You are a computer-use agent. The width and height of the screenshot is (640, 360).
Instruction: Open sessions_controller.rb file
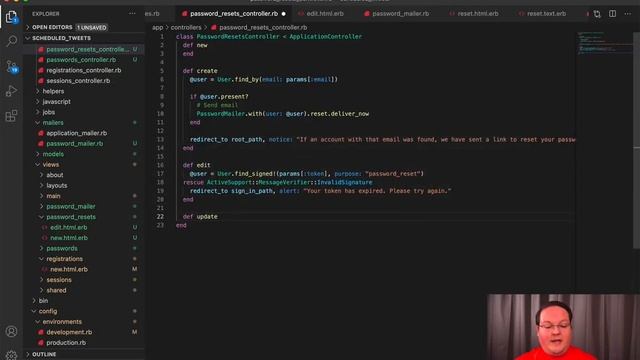point(78,81)
